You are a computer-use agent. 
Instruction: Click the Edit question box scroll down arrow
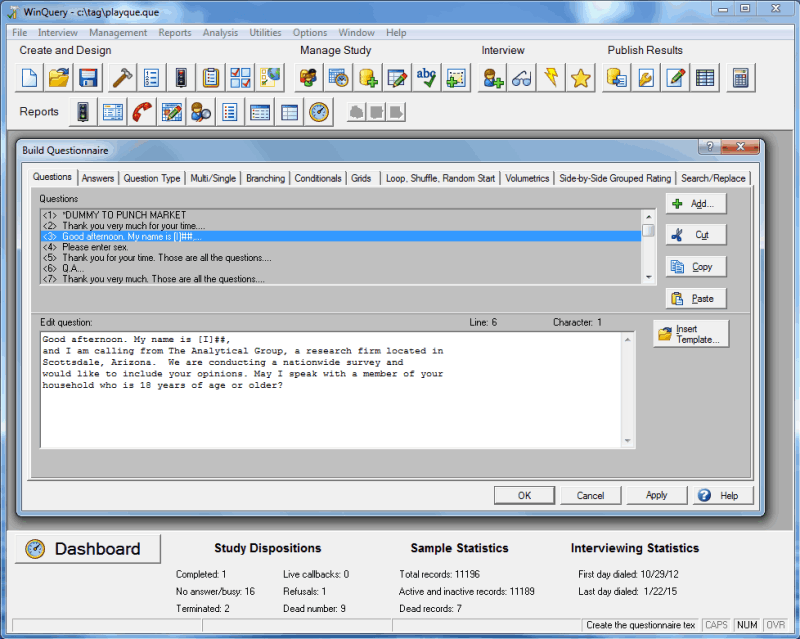pyautogui.click(x=628, y=441)
